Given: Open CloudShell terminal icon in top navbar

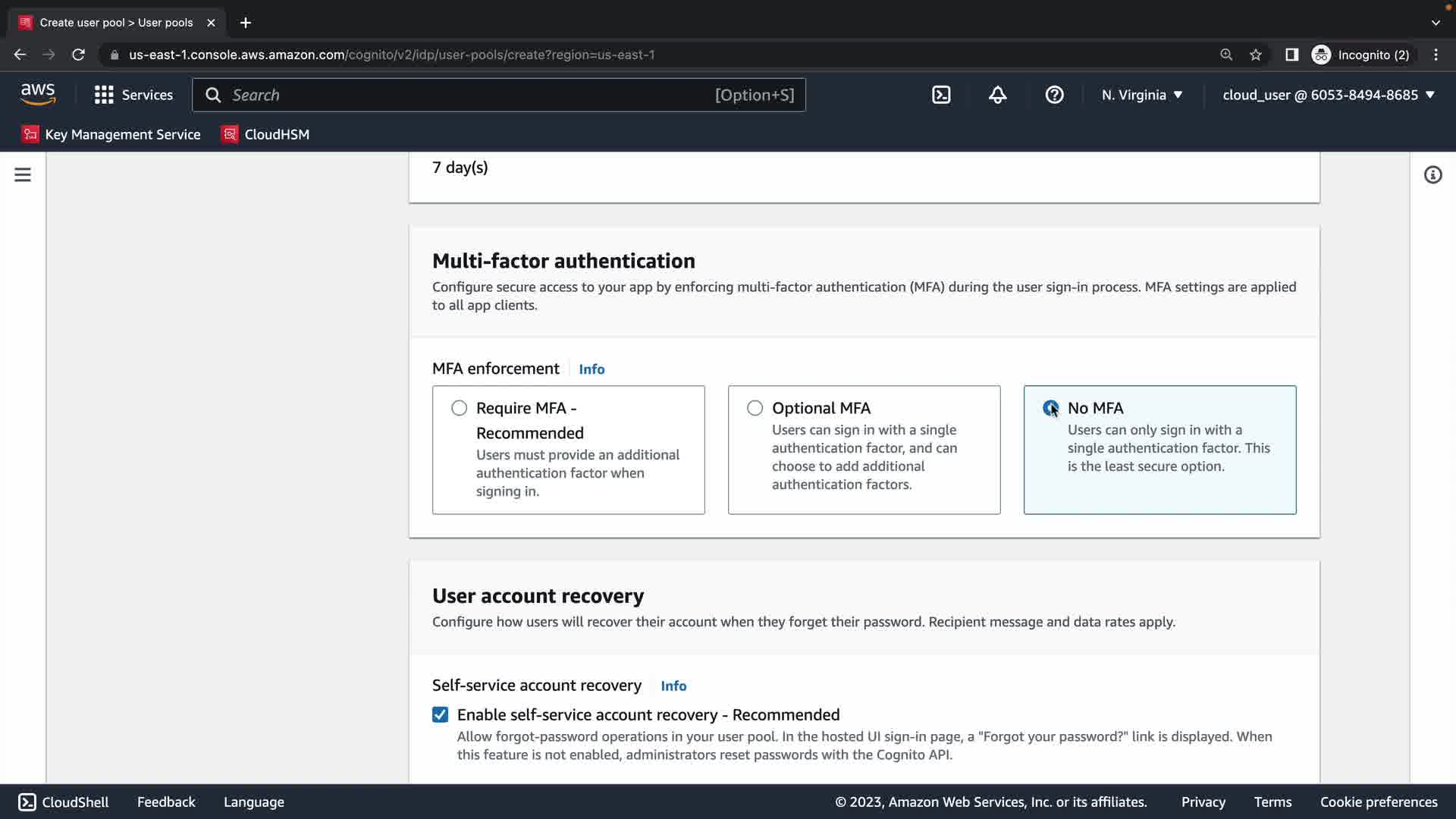Looking at the screenshot, I should click(x=941, y=95).
